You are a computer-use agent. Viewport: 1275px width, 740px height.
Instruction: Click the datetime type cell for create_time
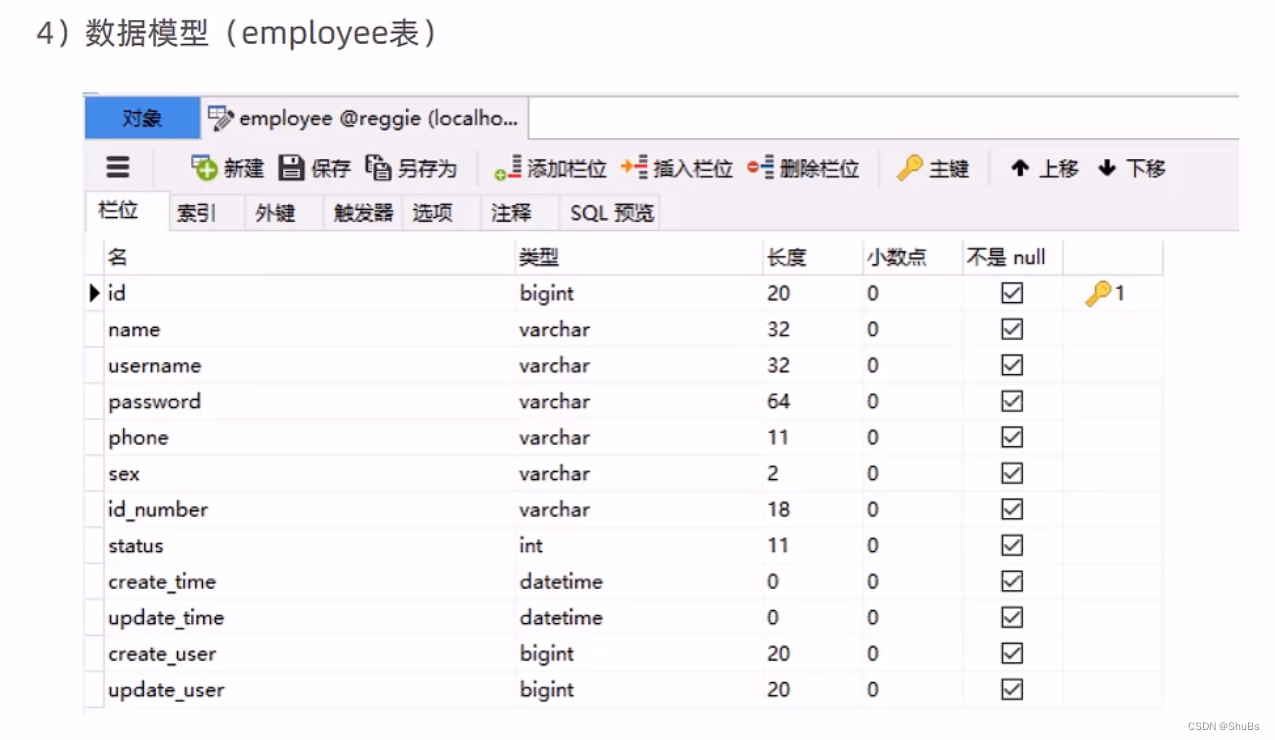639,581
